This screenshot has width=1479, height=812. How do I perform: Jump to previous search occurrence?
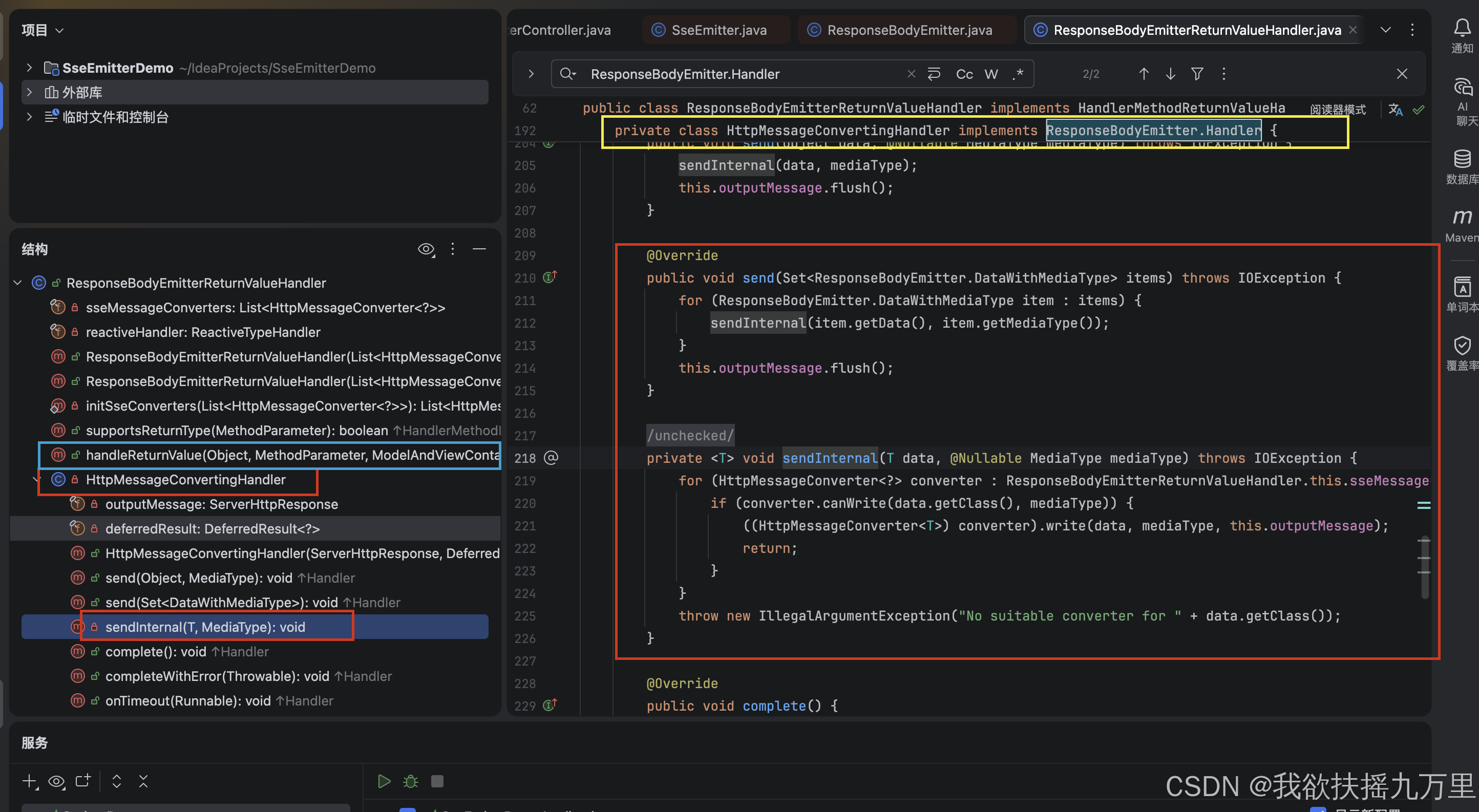(1143, 74)
